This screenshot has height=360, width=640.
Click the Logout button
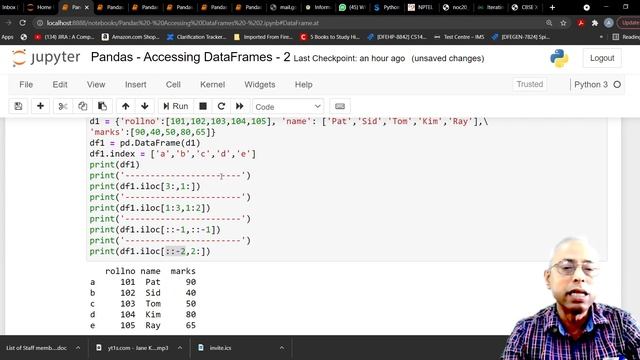click(602, 58)
